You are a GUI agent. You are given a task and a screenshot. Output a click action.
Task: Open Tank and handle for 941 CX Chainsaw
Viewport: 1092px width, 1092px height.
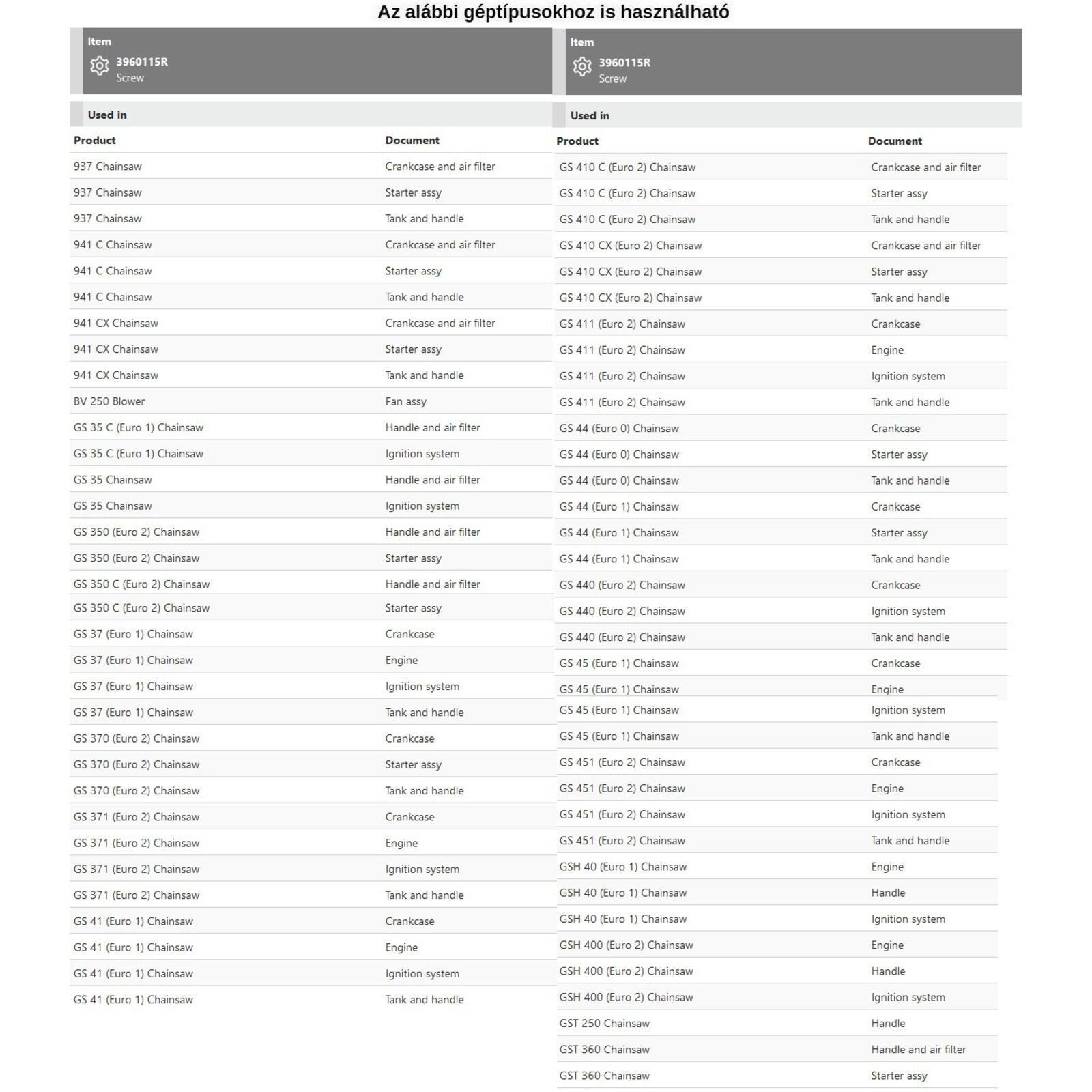424,375
